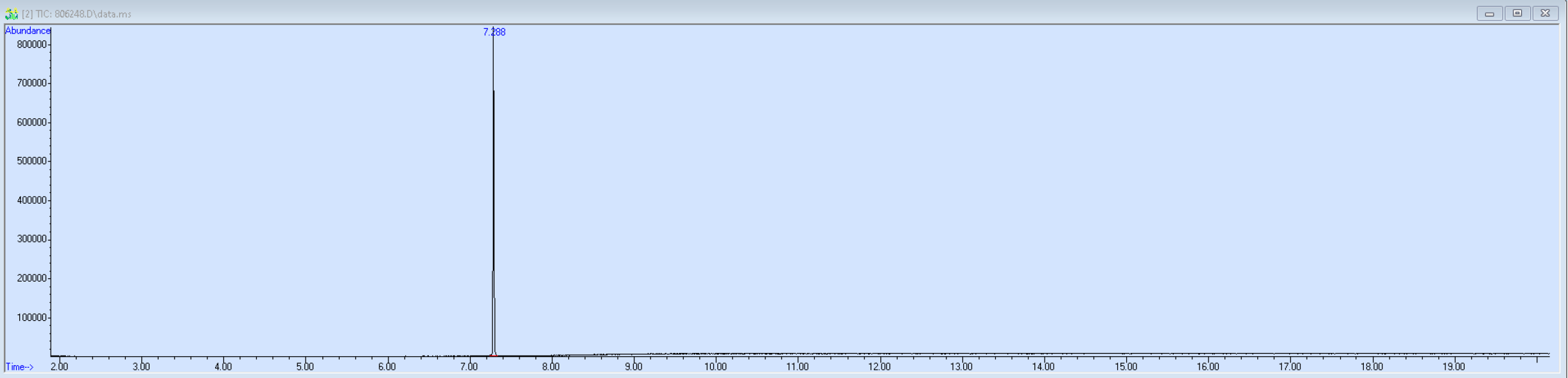Click the 200000 abundance axis value
Viewport: 1568px width, 378px height.
32,278
